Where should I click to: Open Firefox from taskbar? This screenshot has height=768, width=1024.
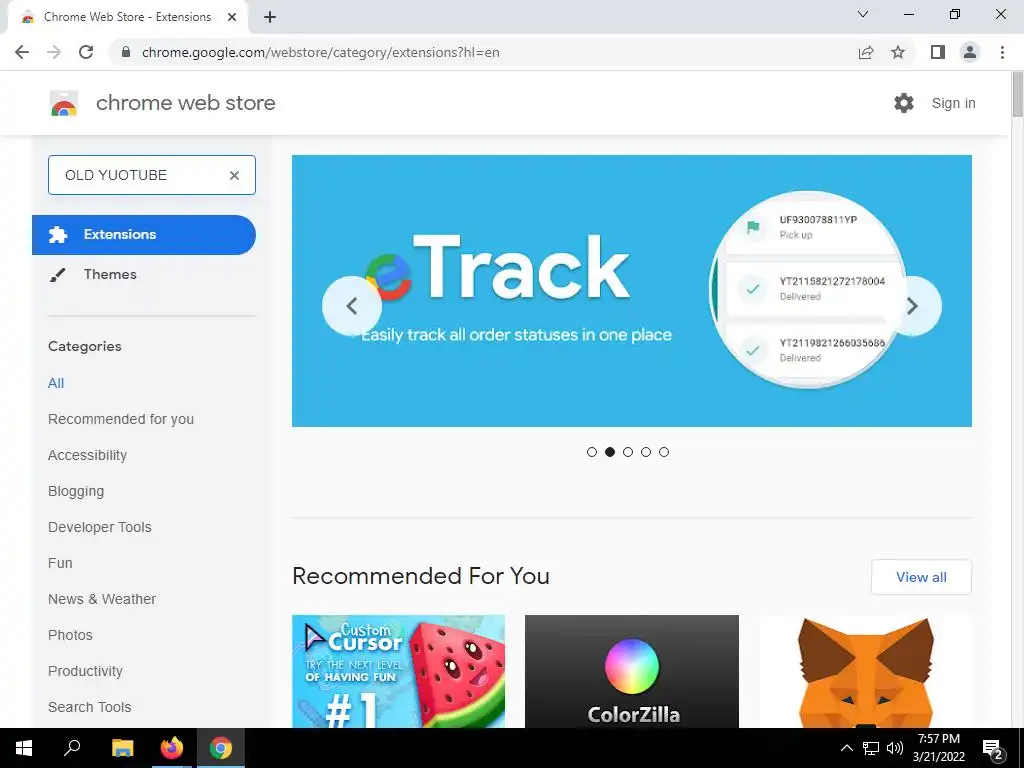[x=172, y=748]
